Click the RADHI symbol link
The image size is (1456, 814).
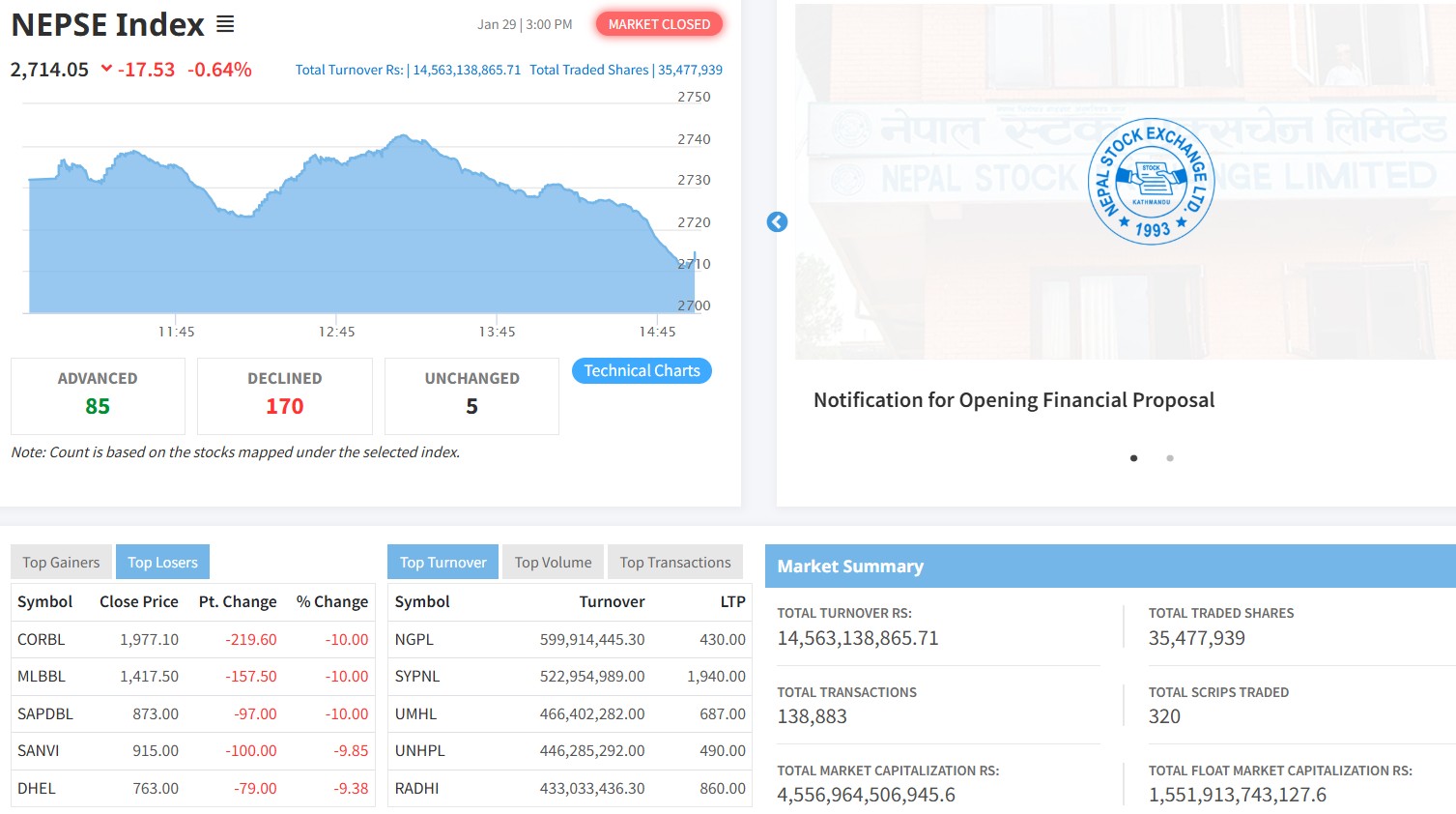click(x=416, y=789)
